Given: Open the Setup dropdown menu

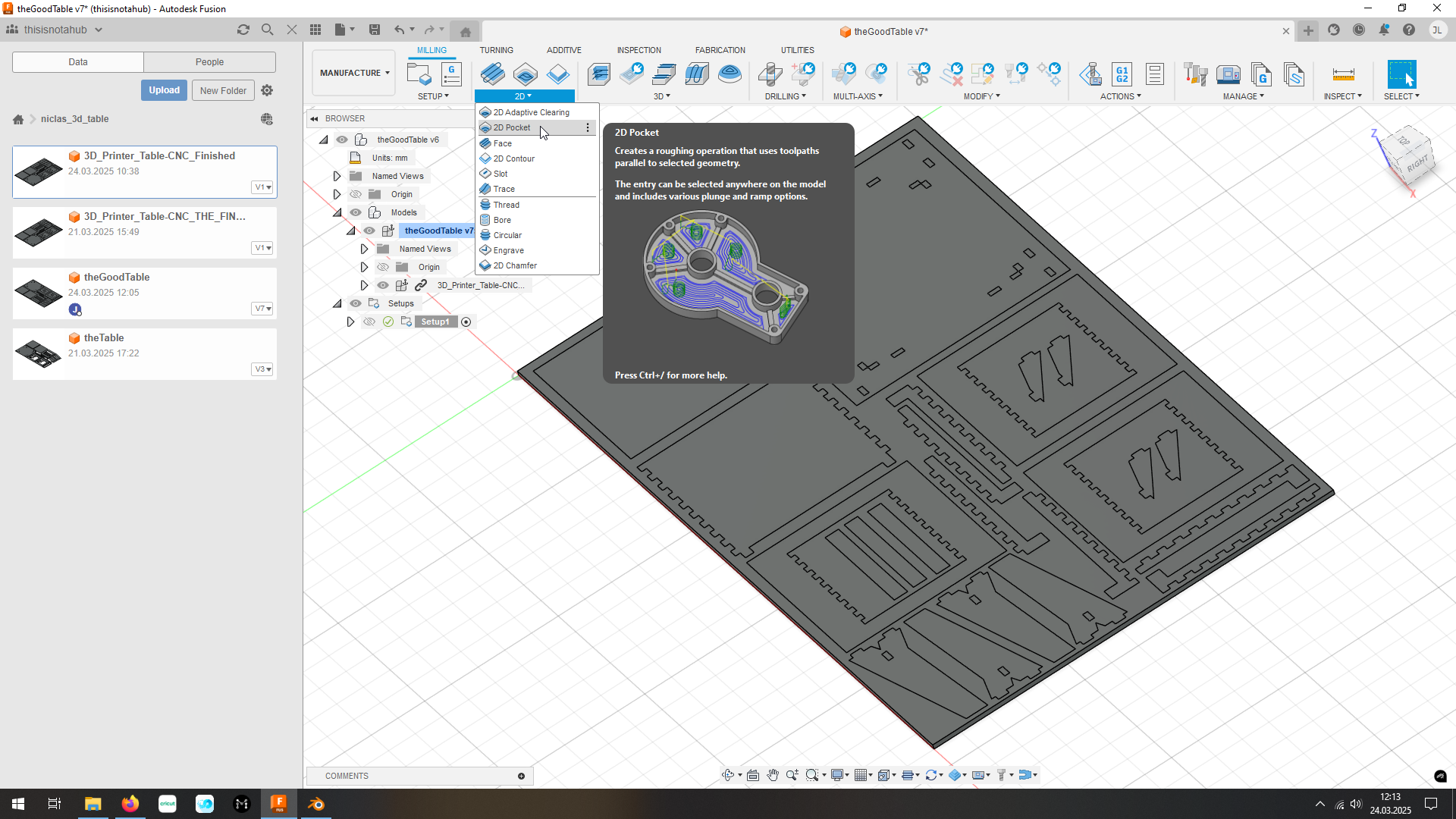Looking at the screenshot, I should (434, 96).
